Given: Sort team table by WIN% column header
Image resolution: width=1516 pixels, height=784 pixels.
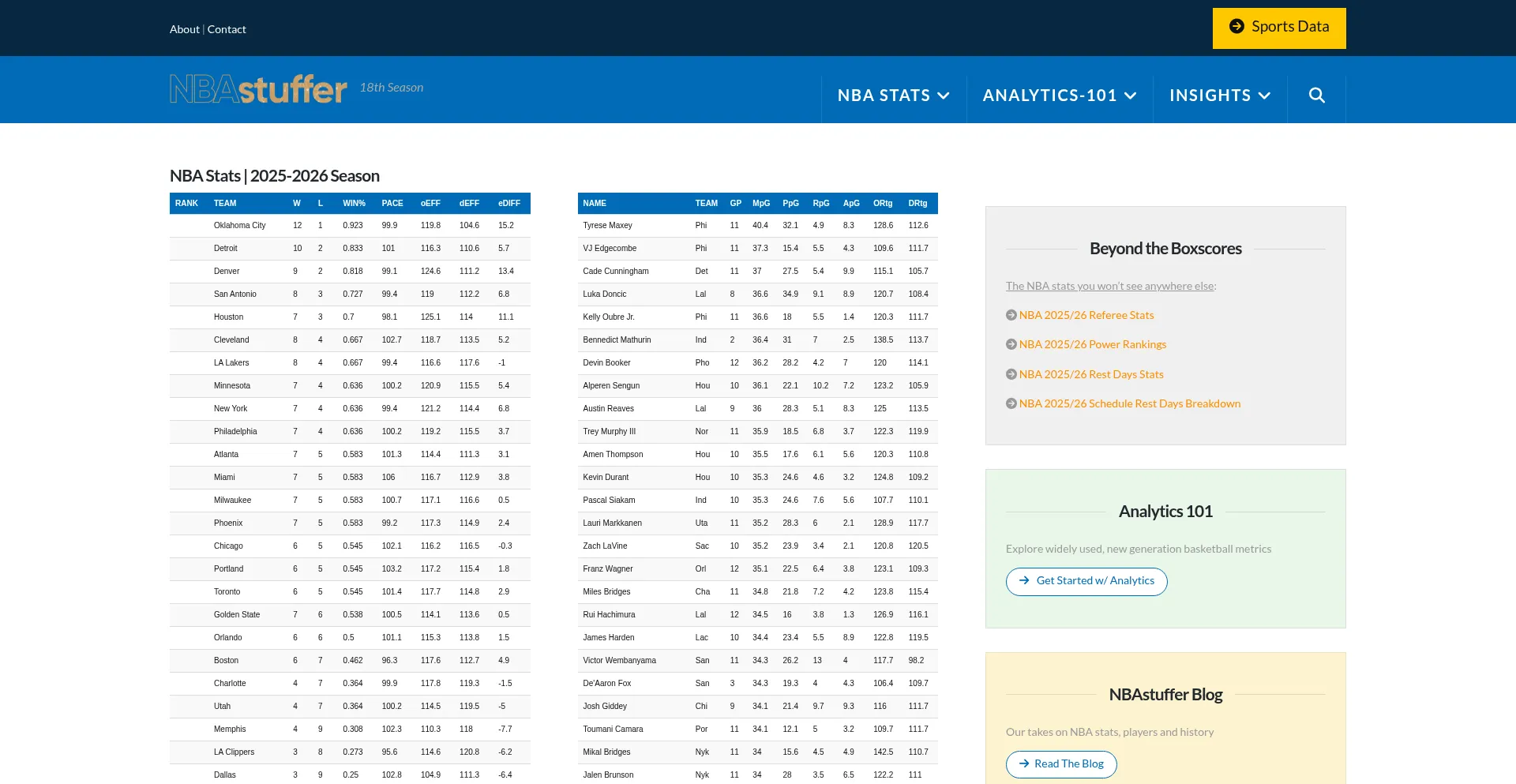Looking at the screenshot, I should click(354, 204).
